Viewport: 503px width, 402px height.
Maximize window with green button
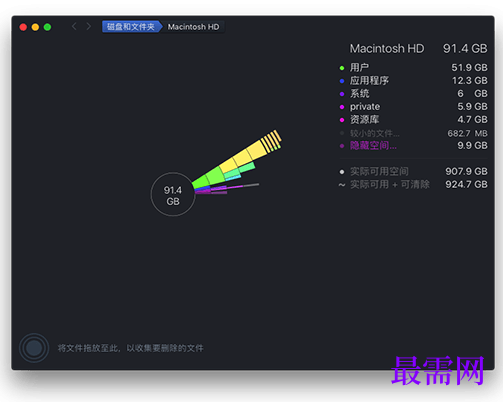pos(47,27)
